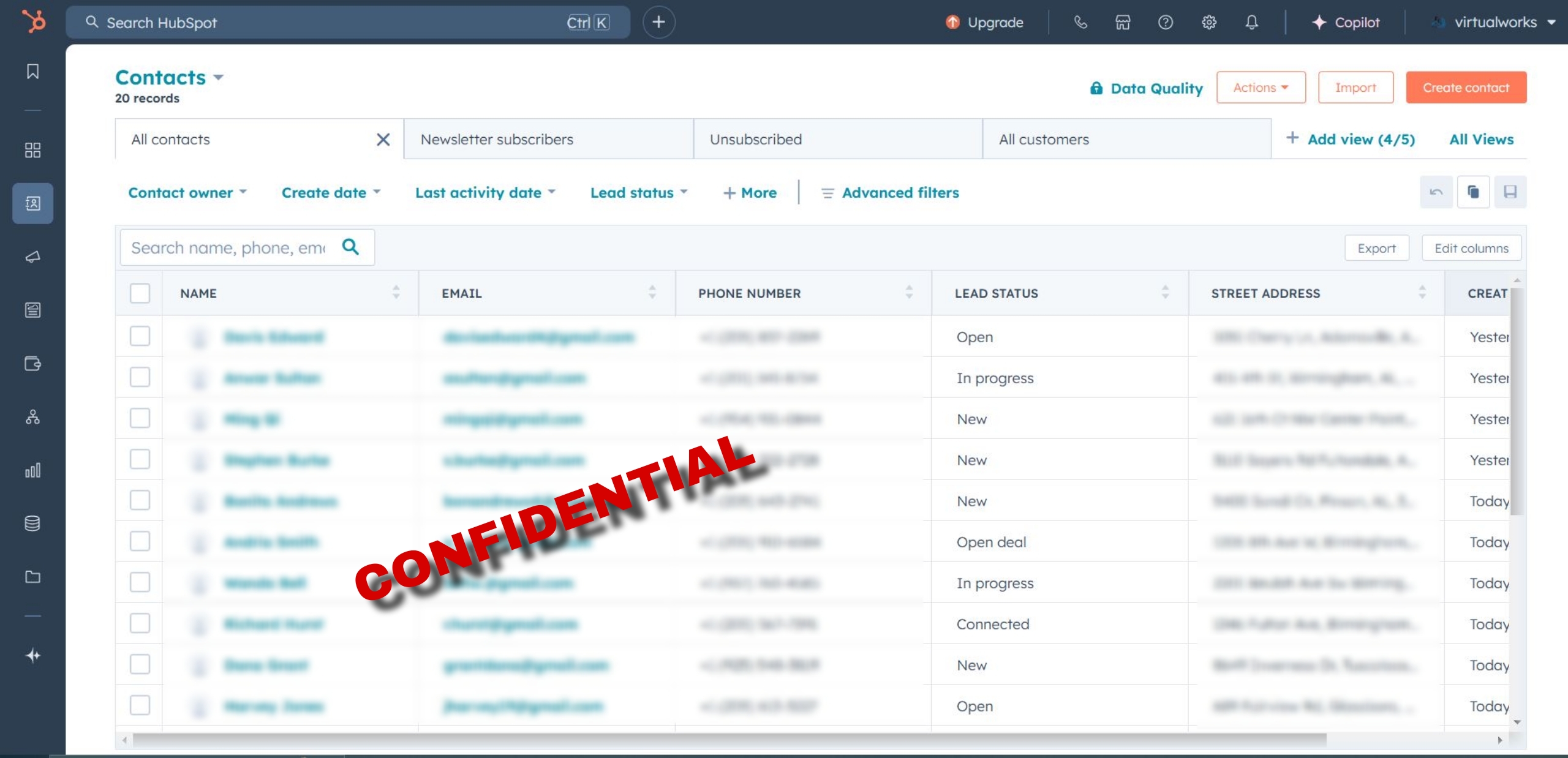Switch to Newsletter subscribers tab
This screenshot has height=758, width=1568.
coord(497,140)
